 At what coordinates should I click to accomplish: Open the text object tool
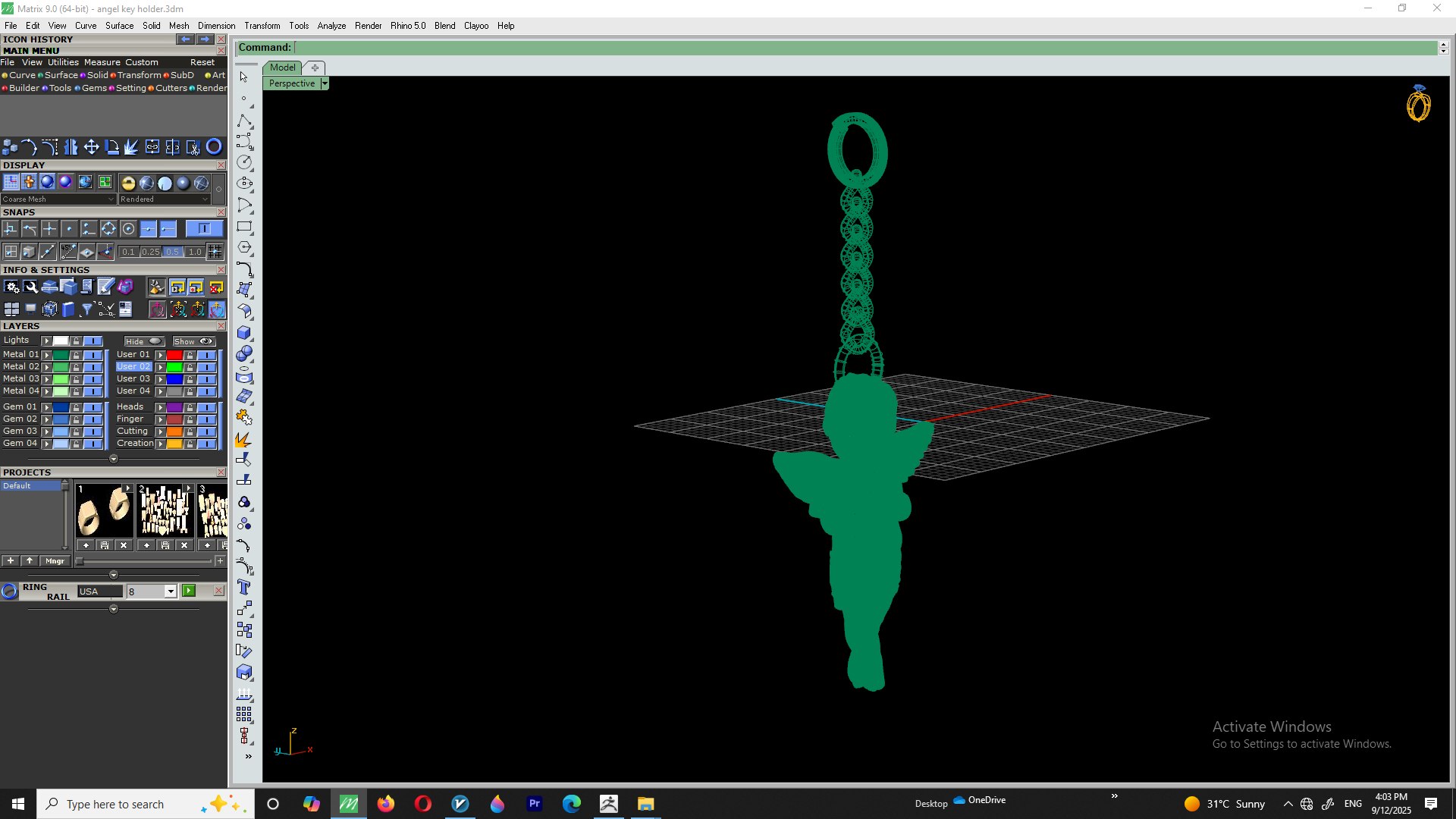244,587
